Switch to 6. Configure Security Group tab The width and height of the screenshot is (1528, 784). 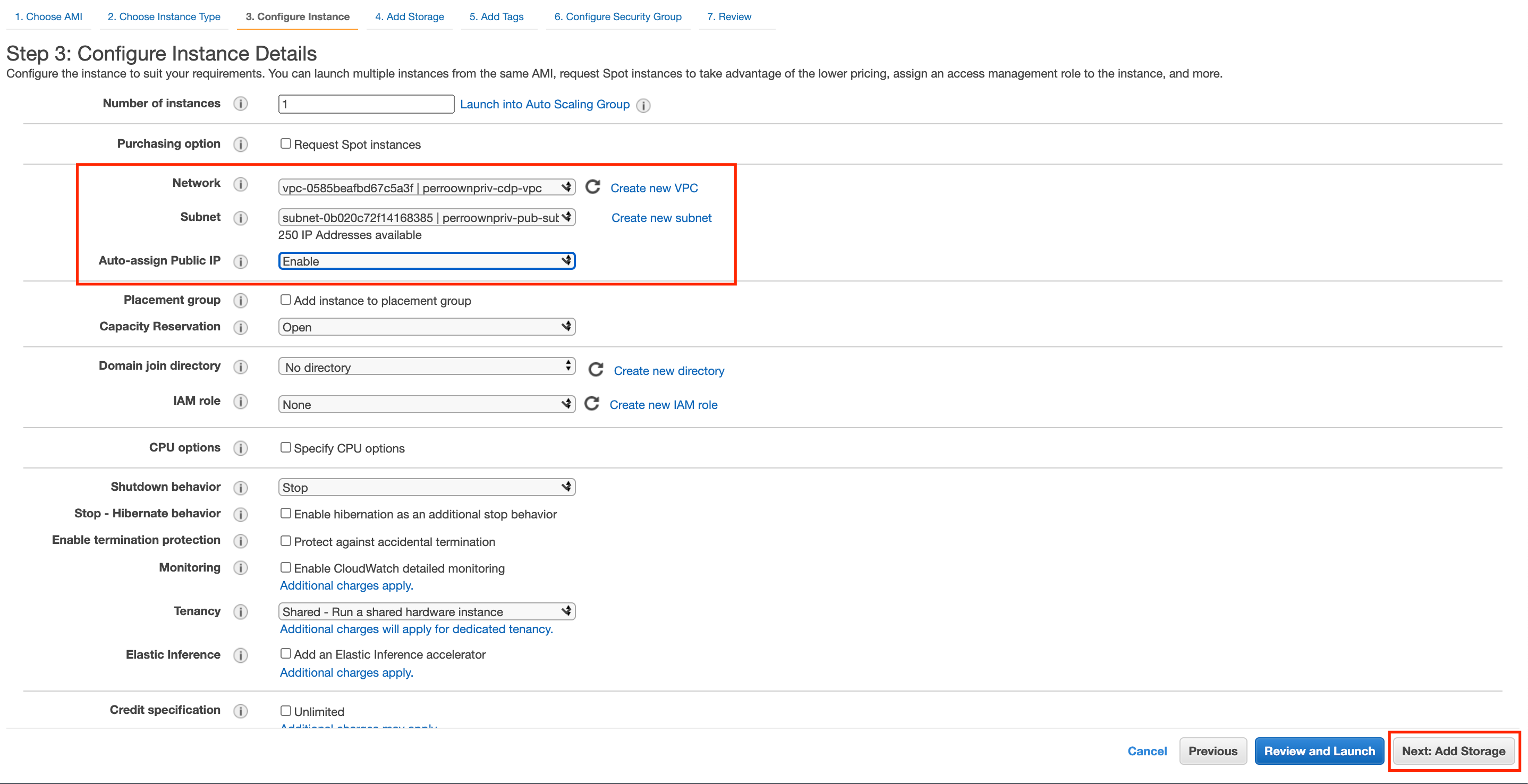(617, 16)
